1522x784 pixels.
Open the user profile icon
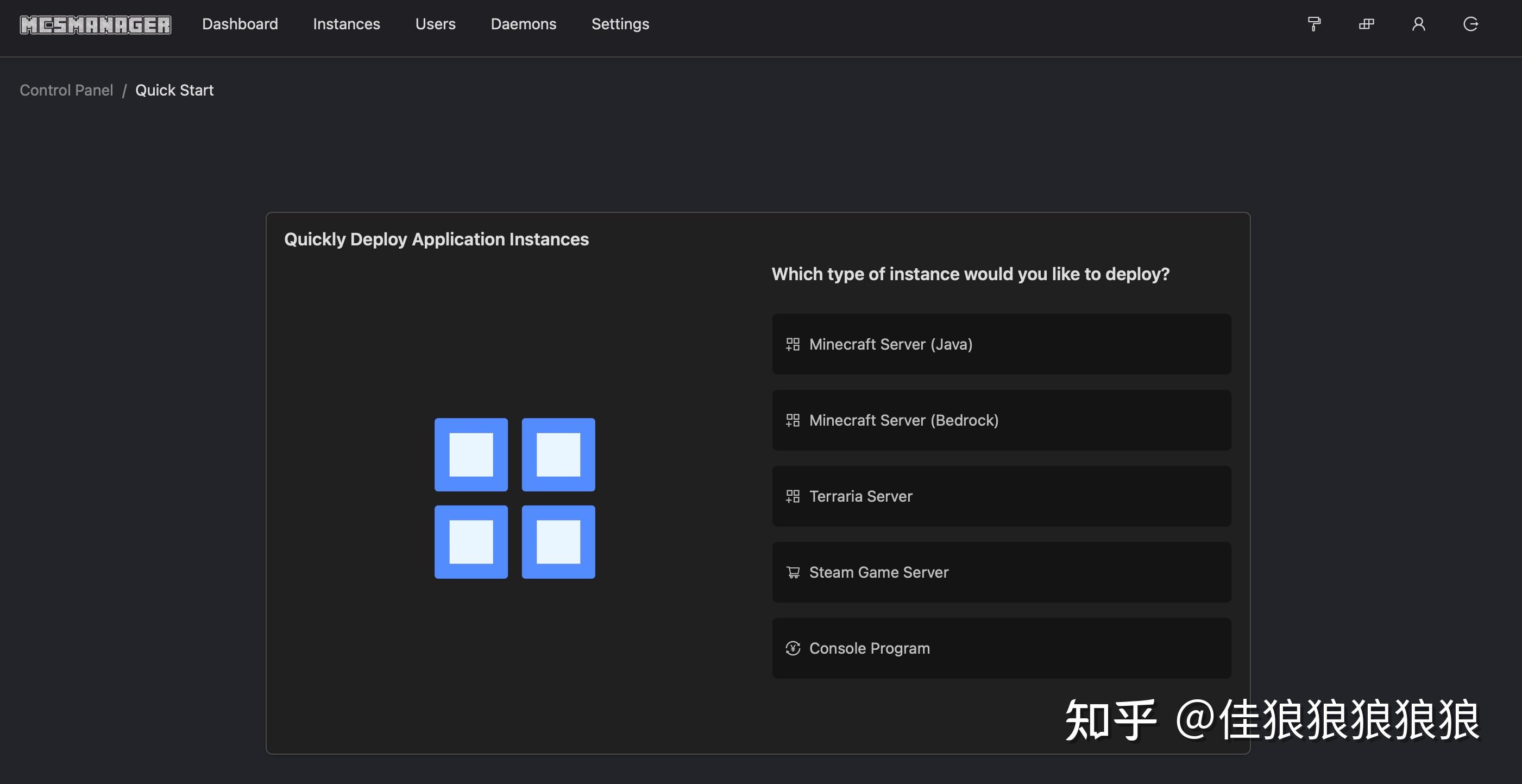click(x=1418, y=23)
